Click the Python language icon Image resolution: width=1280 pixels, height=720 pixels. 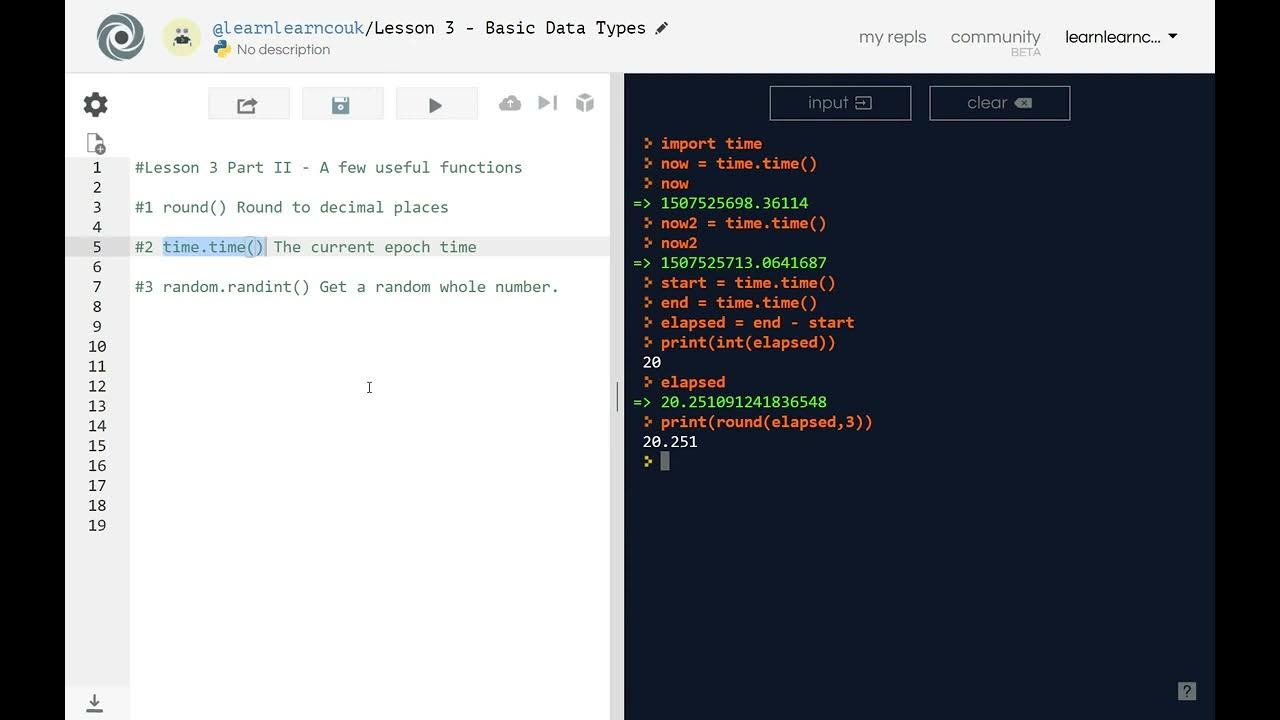pyautogui.click(x=221, y=49)
